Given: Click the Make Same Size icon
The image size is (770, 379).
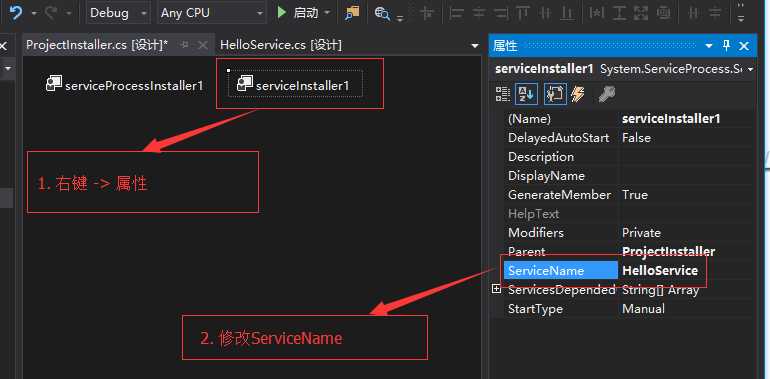Looking at the screenshot, I should [641, 13].
